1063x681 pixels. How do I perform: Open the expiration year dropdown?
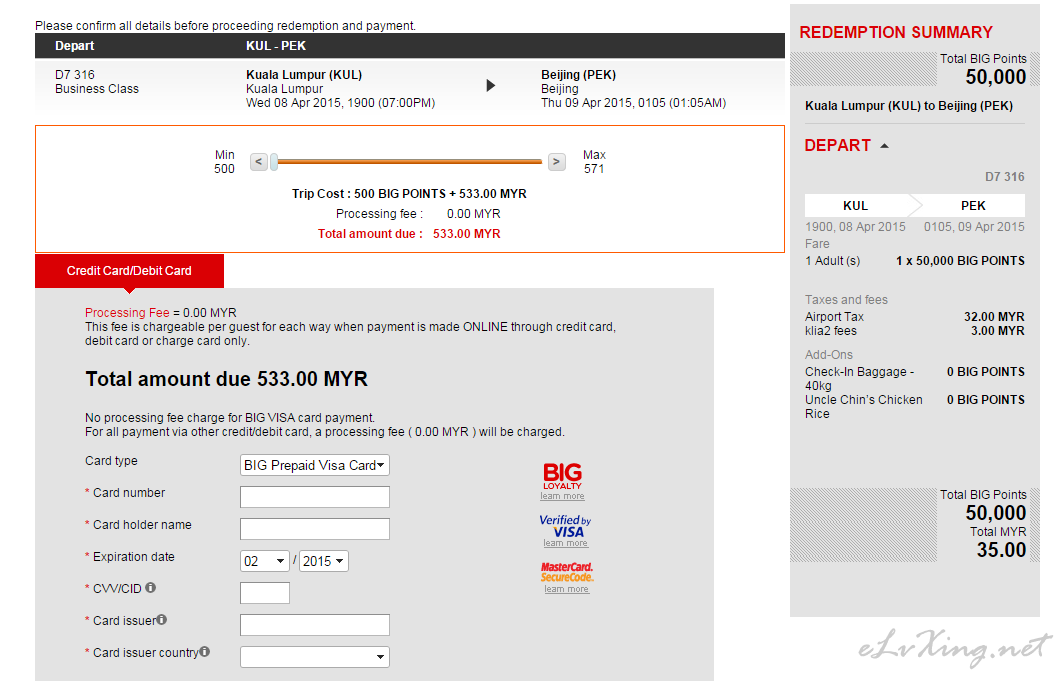[x=323, y=561]
